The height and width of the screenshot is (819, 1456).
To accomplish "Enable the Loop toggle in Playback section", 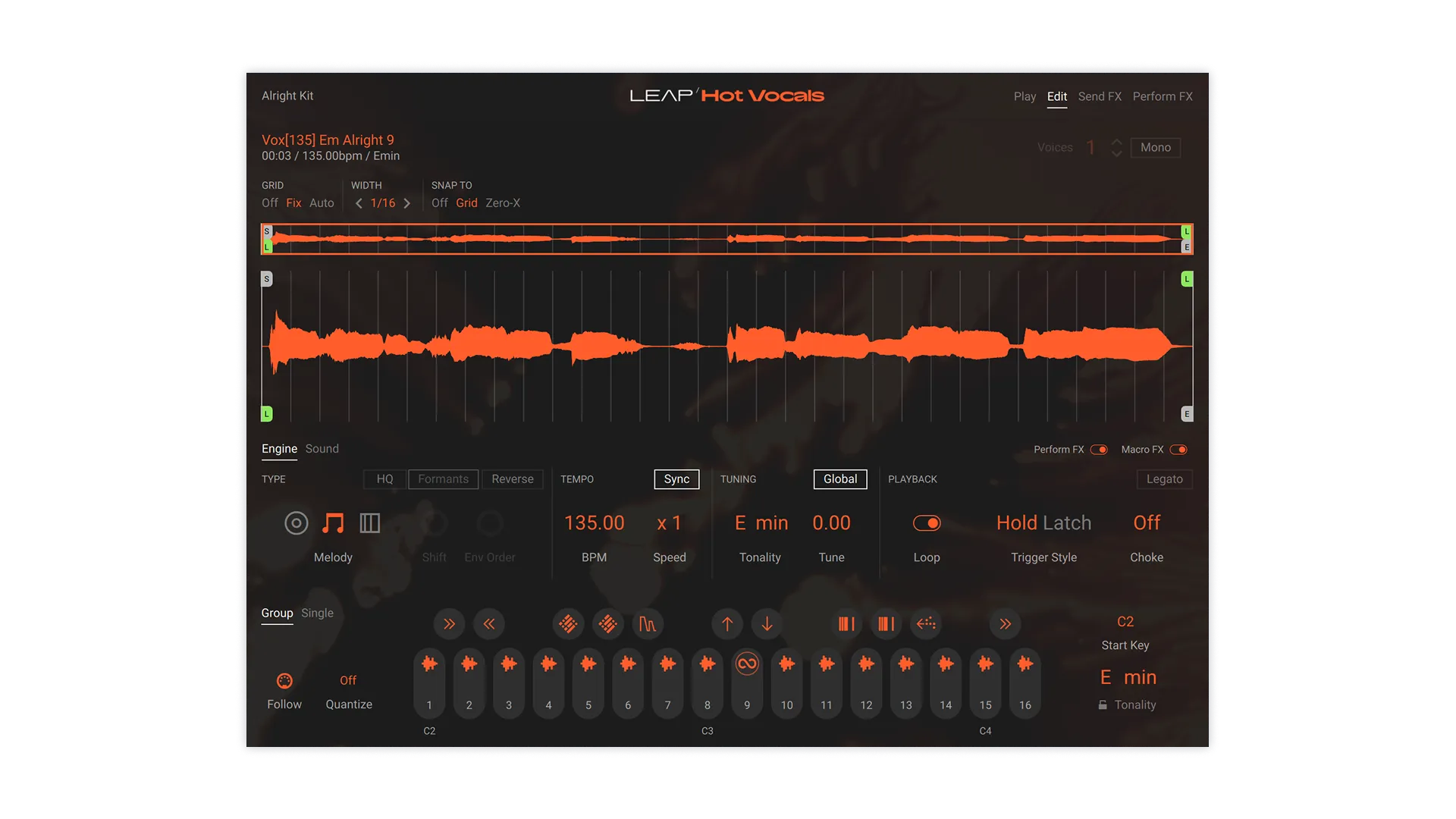I will 927,522.
